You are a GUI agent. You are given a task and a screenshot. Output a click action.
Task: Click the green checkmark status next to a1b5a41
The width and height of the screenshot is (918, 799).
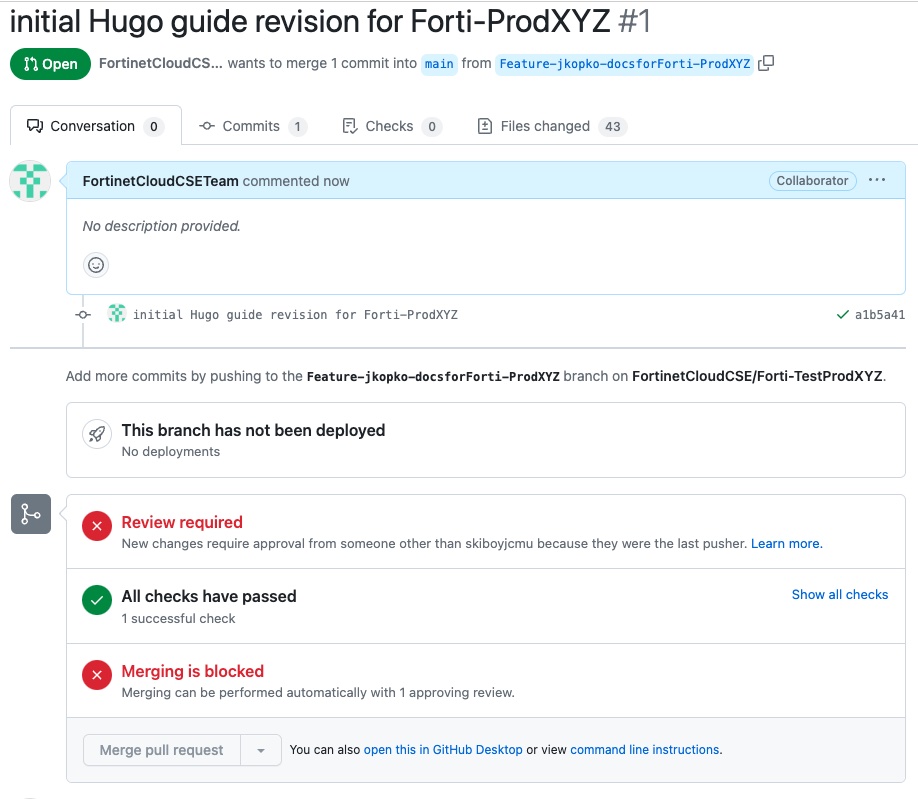tap(842, 315)
